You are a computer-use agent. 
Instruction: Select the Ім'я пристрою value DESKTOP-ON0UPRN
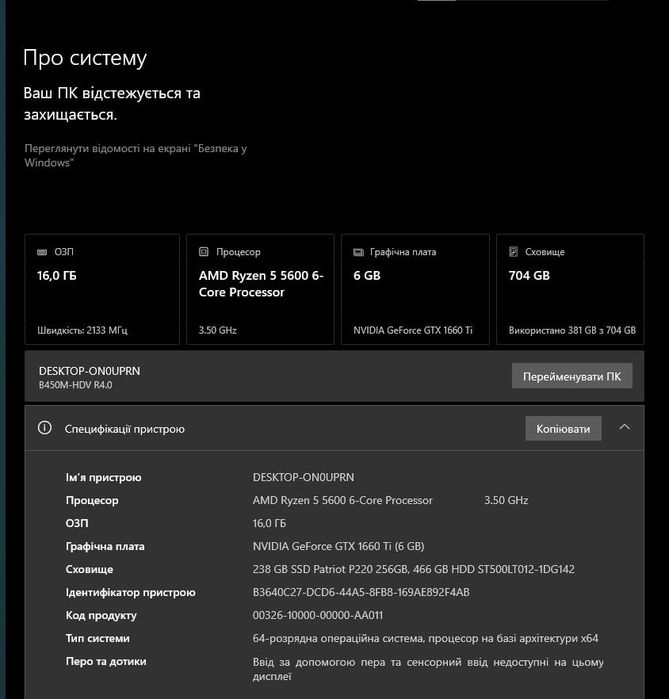pyautogui.click(x=304, y=477)
